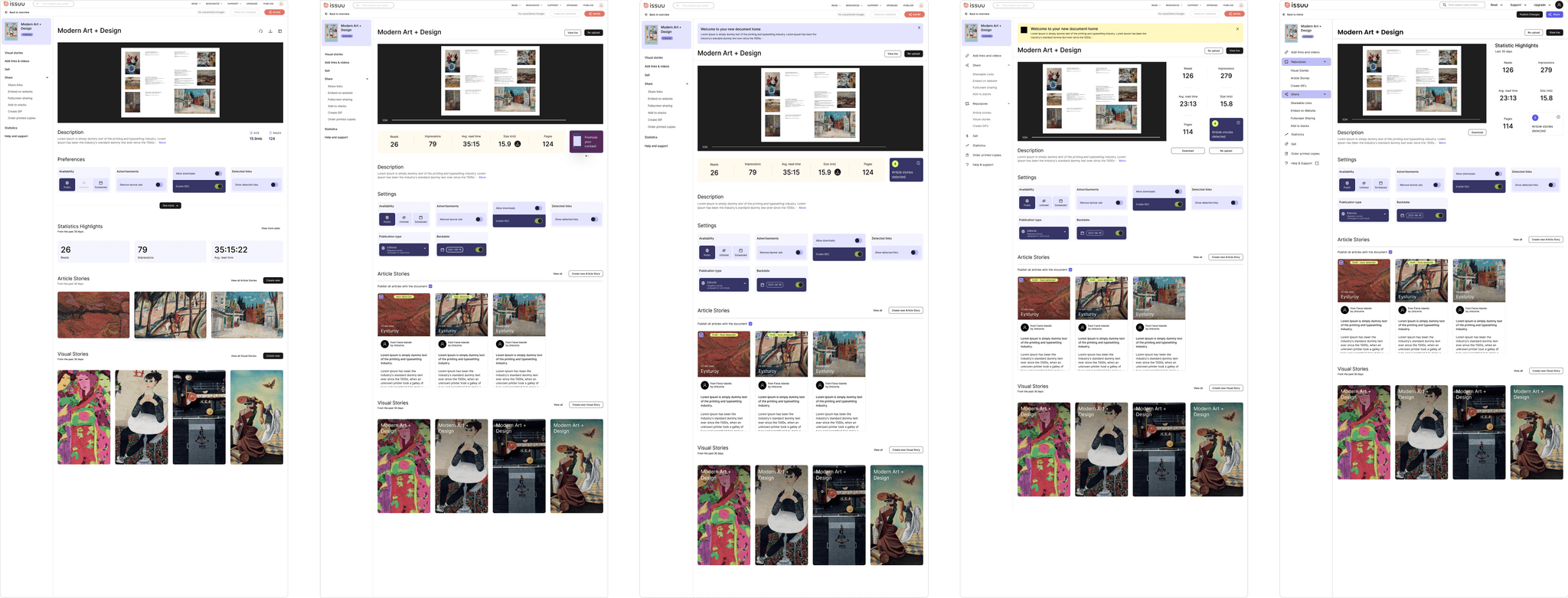
Task: Click the info icon on the fourth mockup's Article stories card
Action: tap(1238, 123)
